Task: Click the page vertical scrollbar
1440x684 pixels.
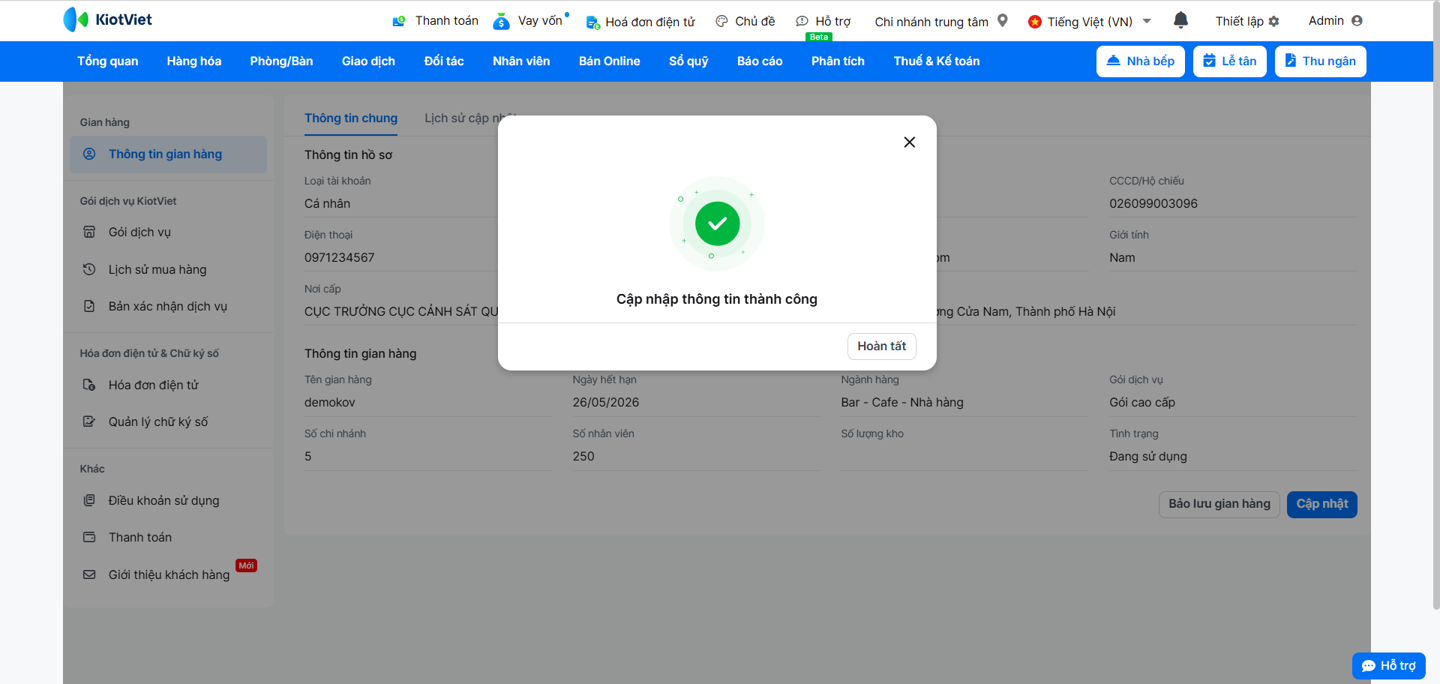Action: click(x=1434, y=304)
